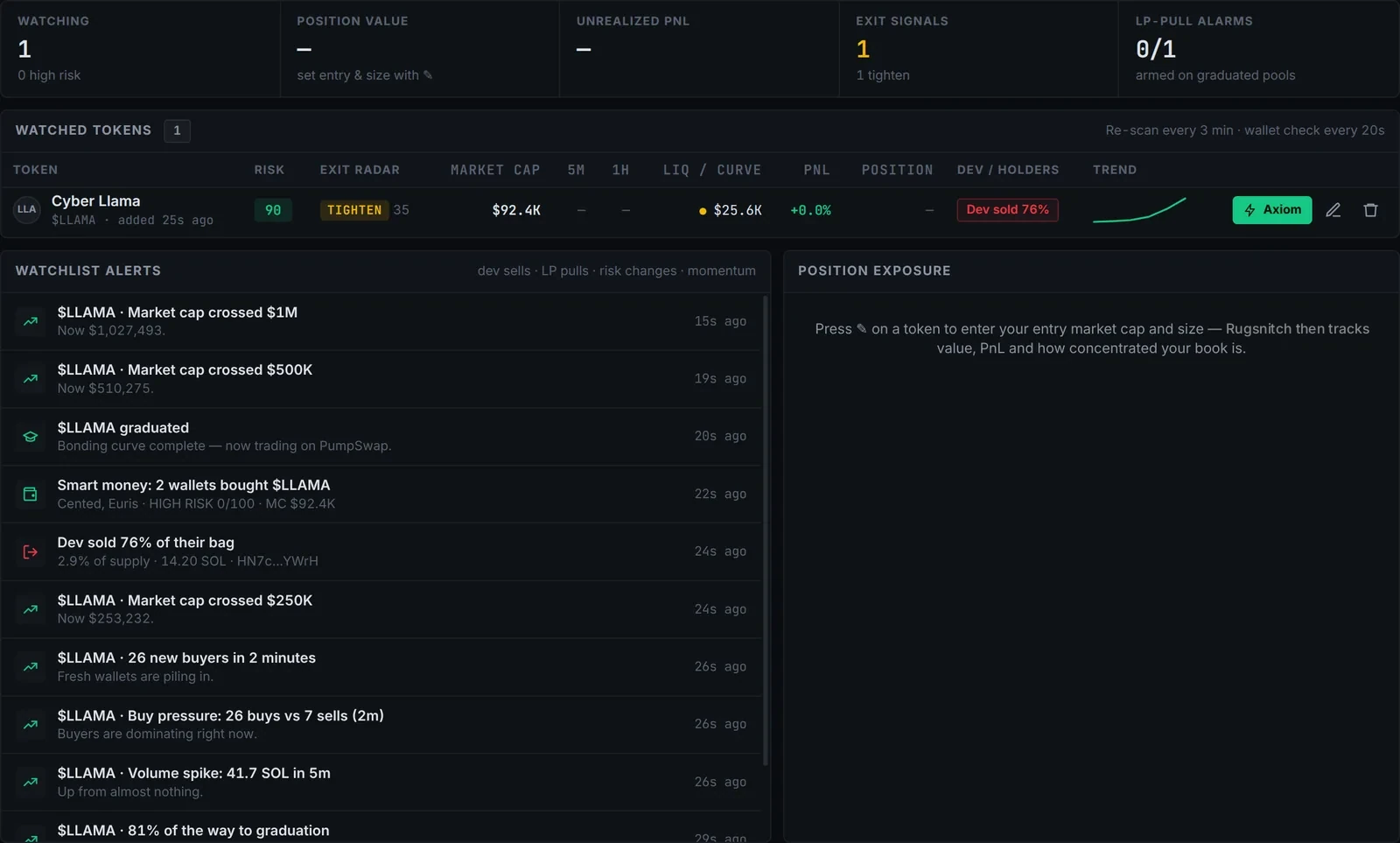Click the wallet icon for the Smart money alert
The width and height of the screenshot is (1400, 843).
31,494
